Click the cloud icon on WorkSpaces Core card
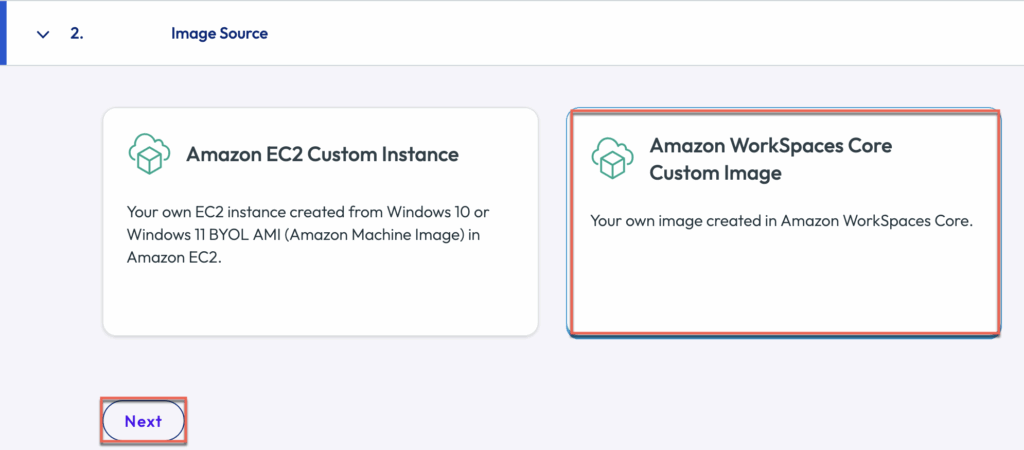 [x=612, y=158]
